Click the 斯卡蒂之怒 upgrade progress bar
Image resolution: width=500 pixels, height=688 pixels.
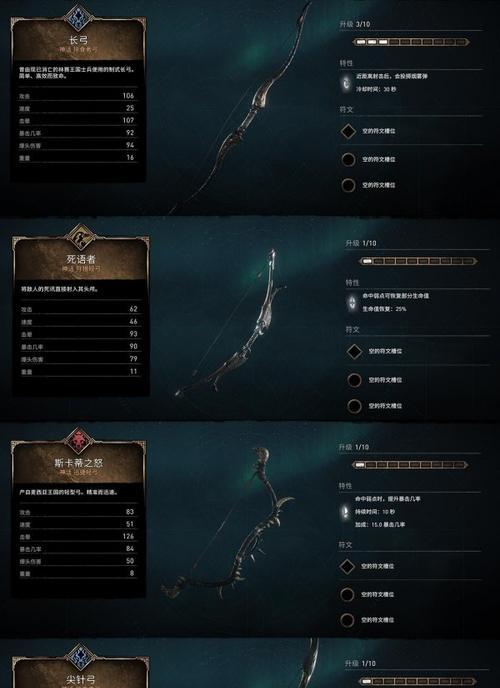click(x=410, y=465)
